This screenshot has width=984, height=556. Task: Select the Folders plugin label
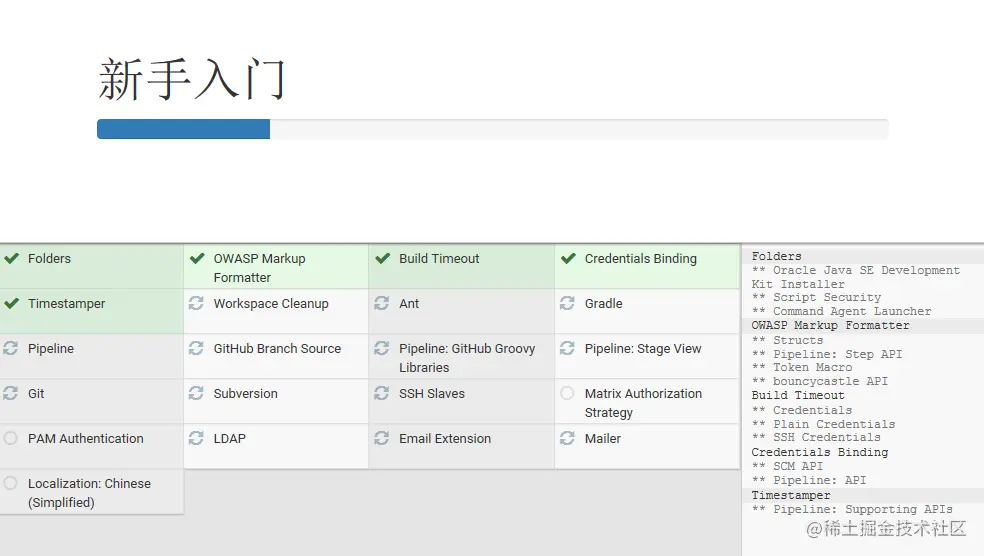tap(50, 259)
